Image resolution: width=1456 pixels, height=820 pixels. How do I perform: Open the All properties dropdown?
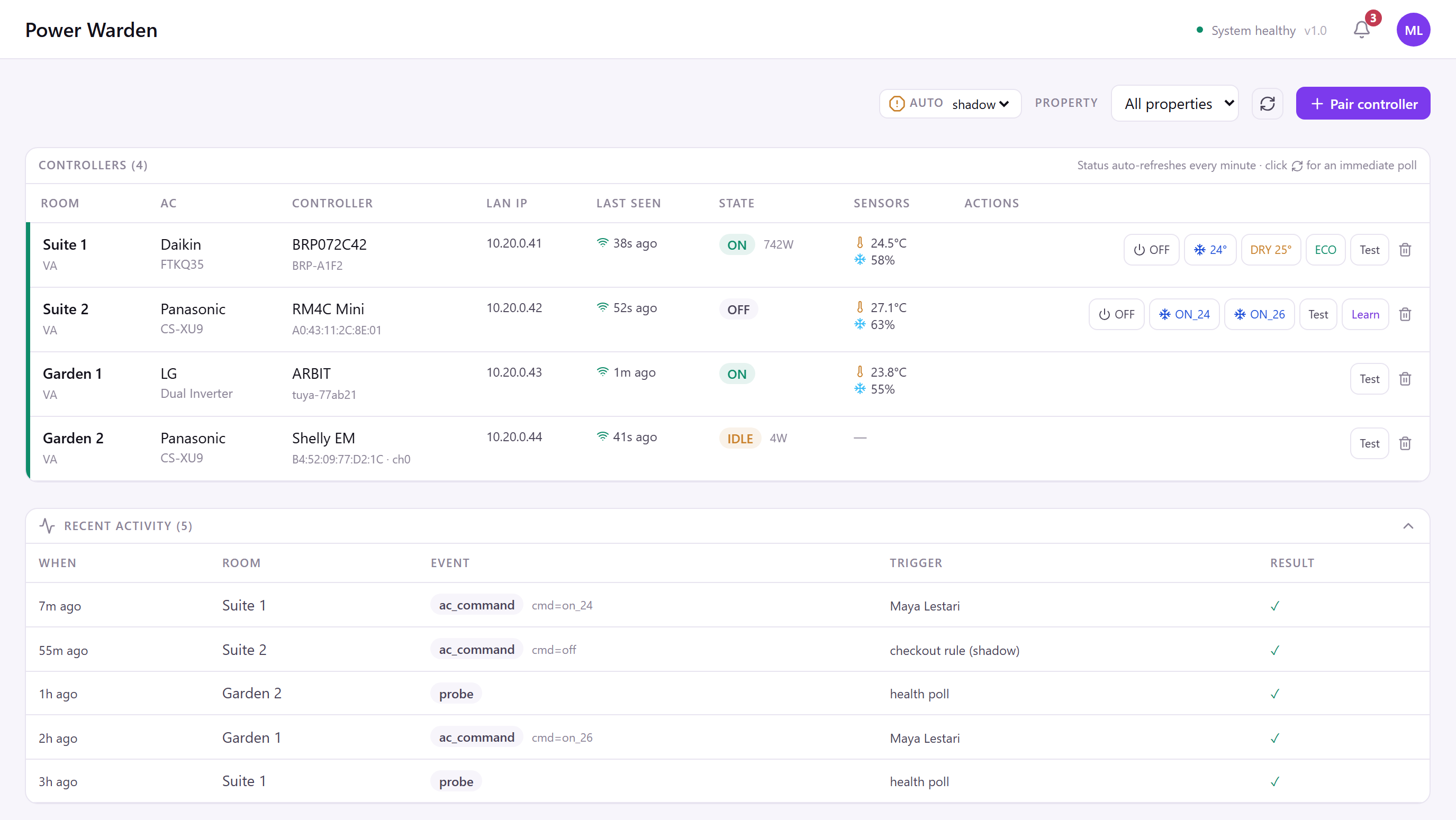pyautogui.click(x=1174, y=104)
